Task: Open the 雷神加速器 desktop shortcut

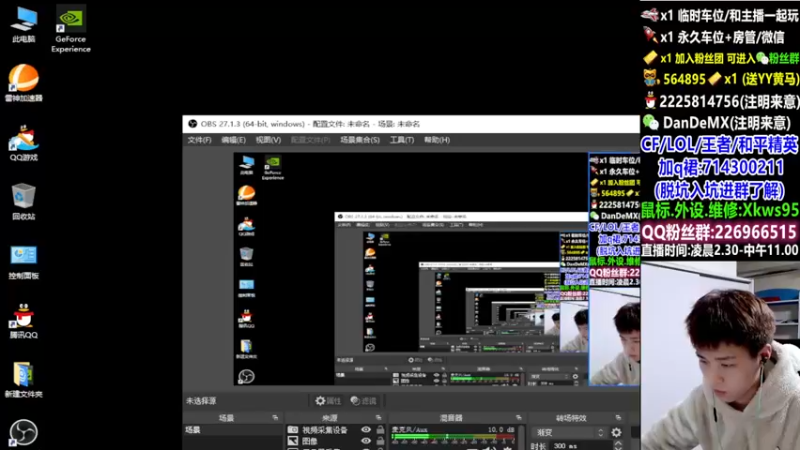Action: coord(23,83)
